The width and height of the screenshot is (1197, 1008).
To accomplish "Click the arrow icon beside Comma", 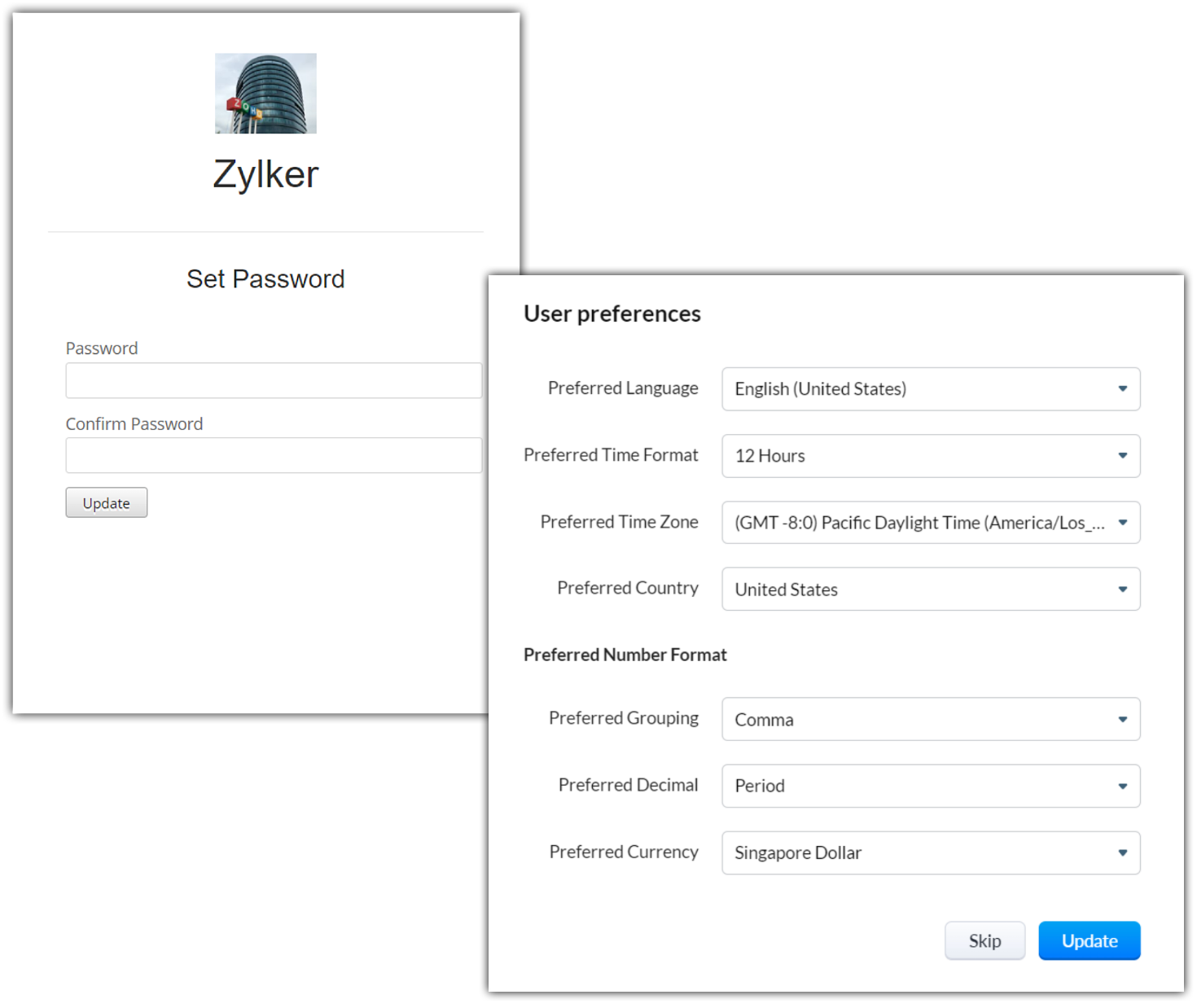I will coord(1122,720).
